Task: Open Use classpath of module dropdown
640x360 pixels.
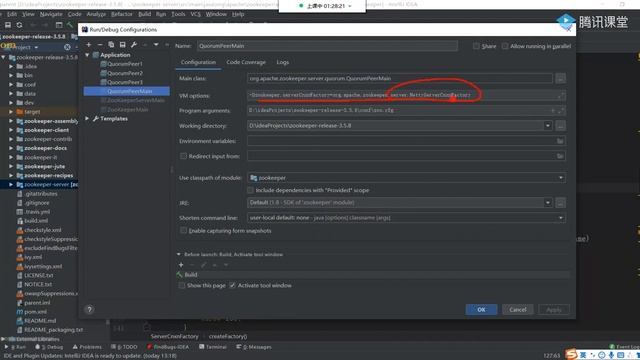Action: coord(561,178)
